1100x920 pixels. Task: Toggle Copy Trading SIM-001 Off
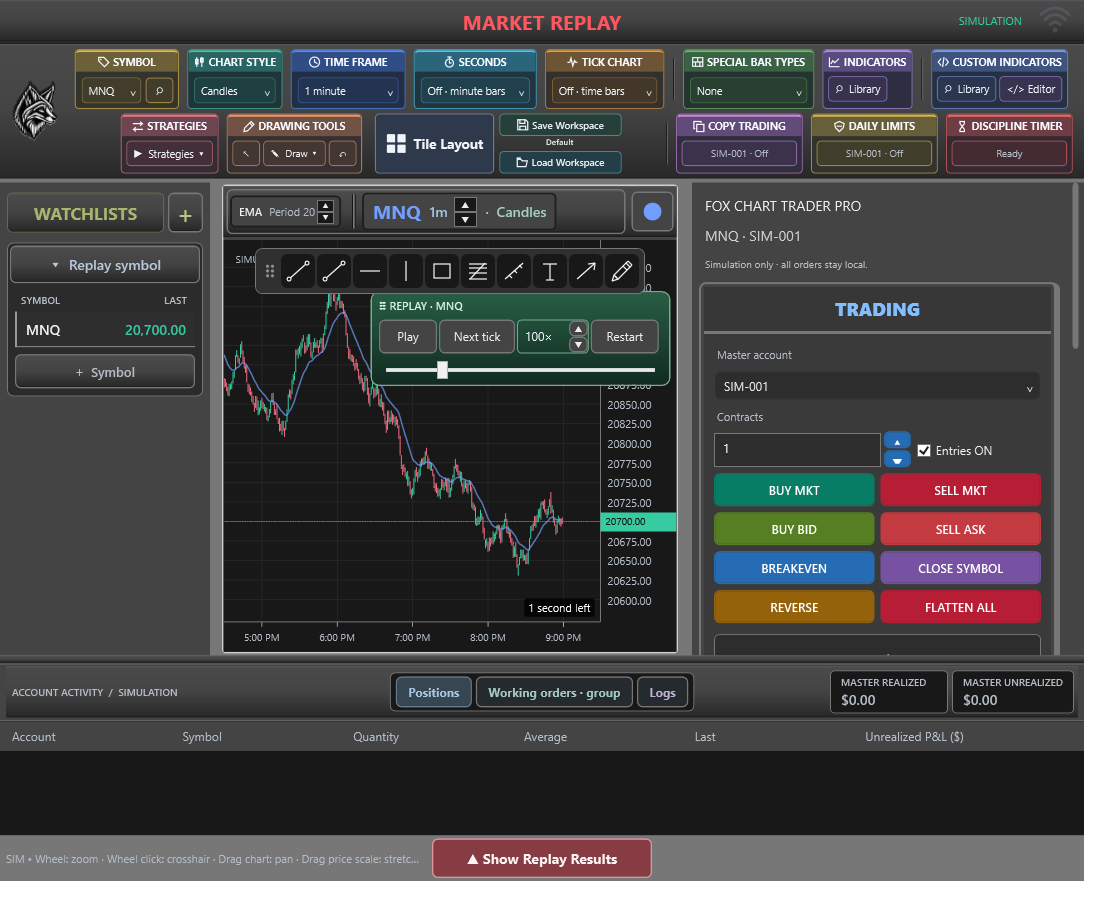pos(739,154)
